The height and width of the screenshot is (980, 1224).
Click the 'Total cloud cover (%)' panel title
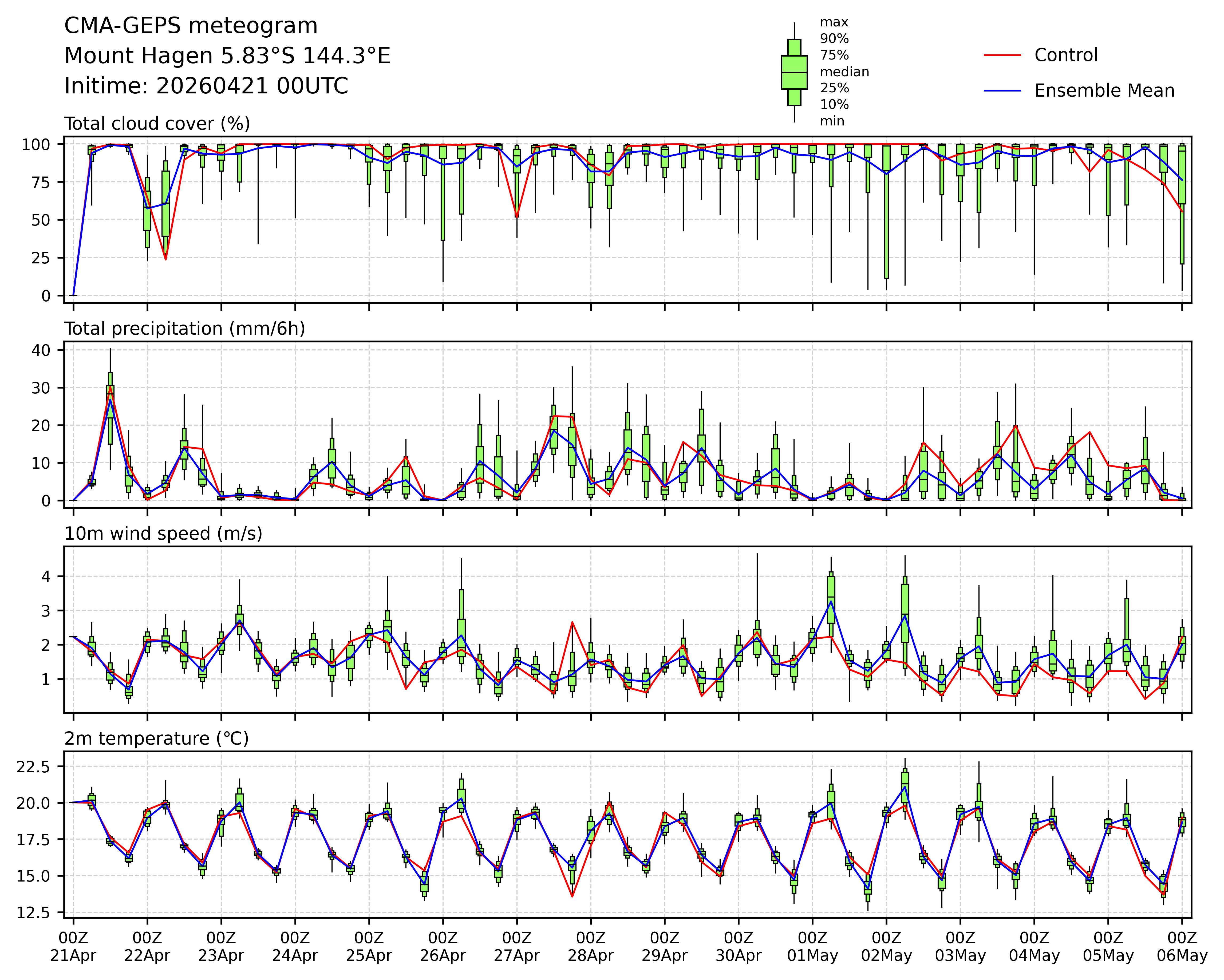157,124
